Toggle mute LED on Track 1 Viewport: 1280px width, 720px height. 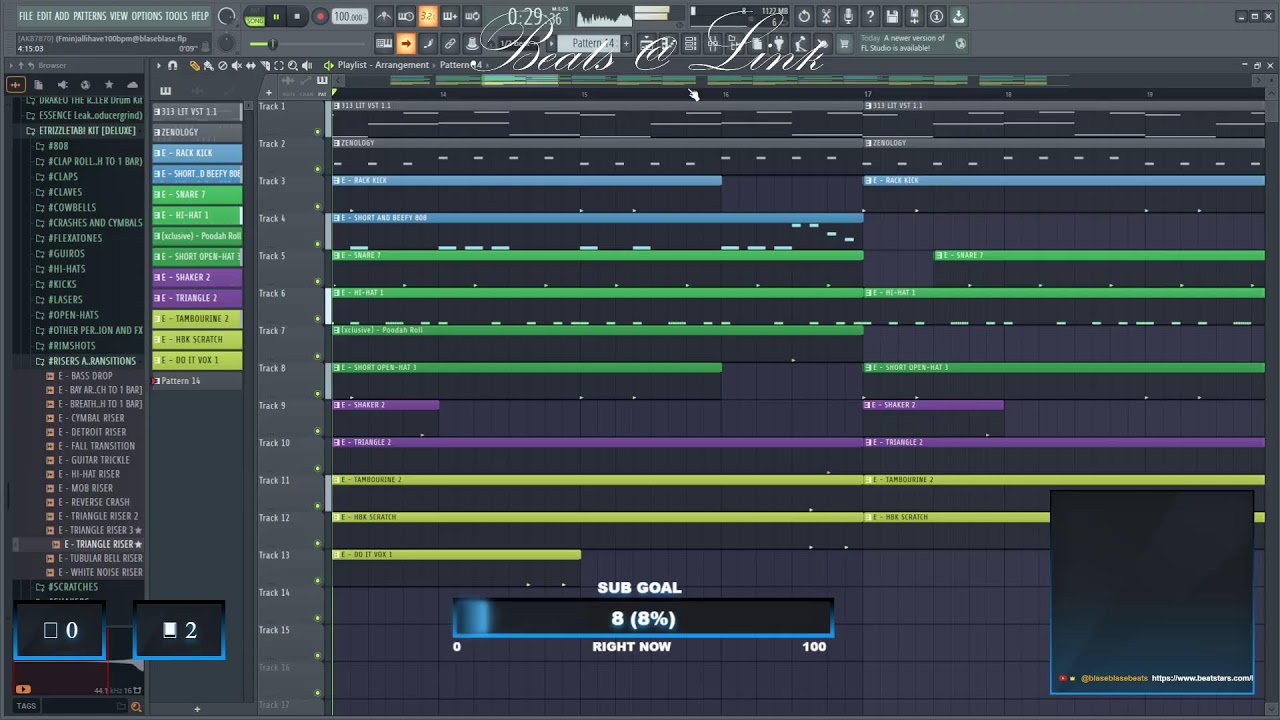[x=318, y=131]
